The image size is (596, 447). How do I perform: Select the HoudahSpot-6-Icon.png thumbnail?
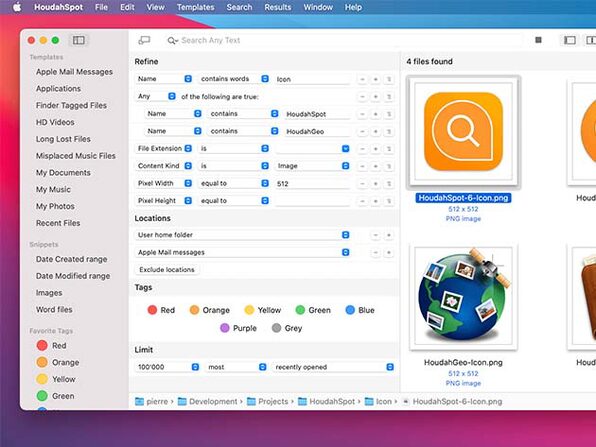463,133
